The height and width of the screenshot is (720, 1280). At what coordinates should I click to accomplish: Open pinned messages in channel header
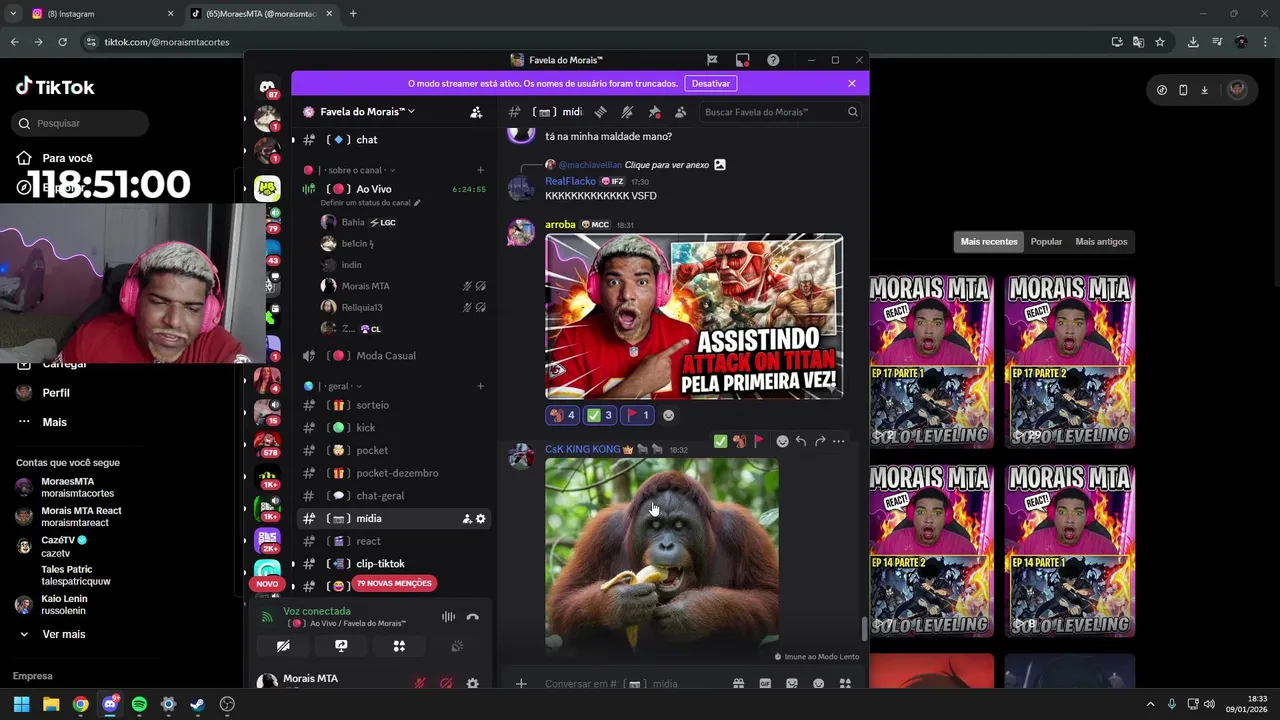click(x=654, y=112)
